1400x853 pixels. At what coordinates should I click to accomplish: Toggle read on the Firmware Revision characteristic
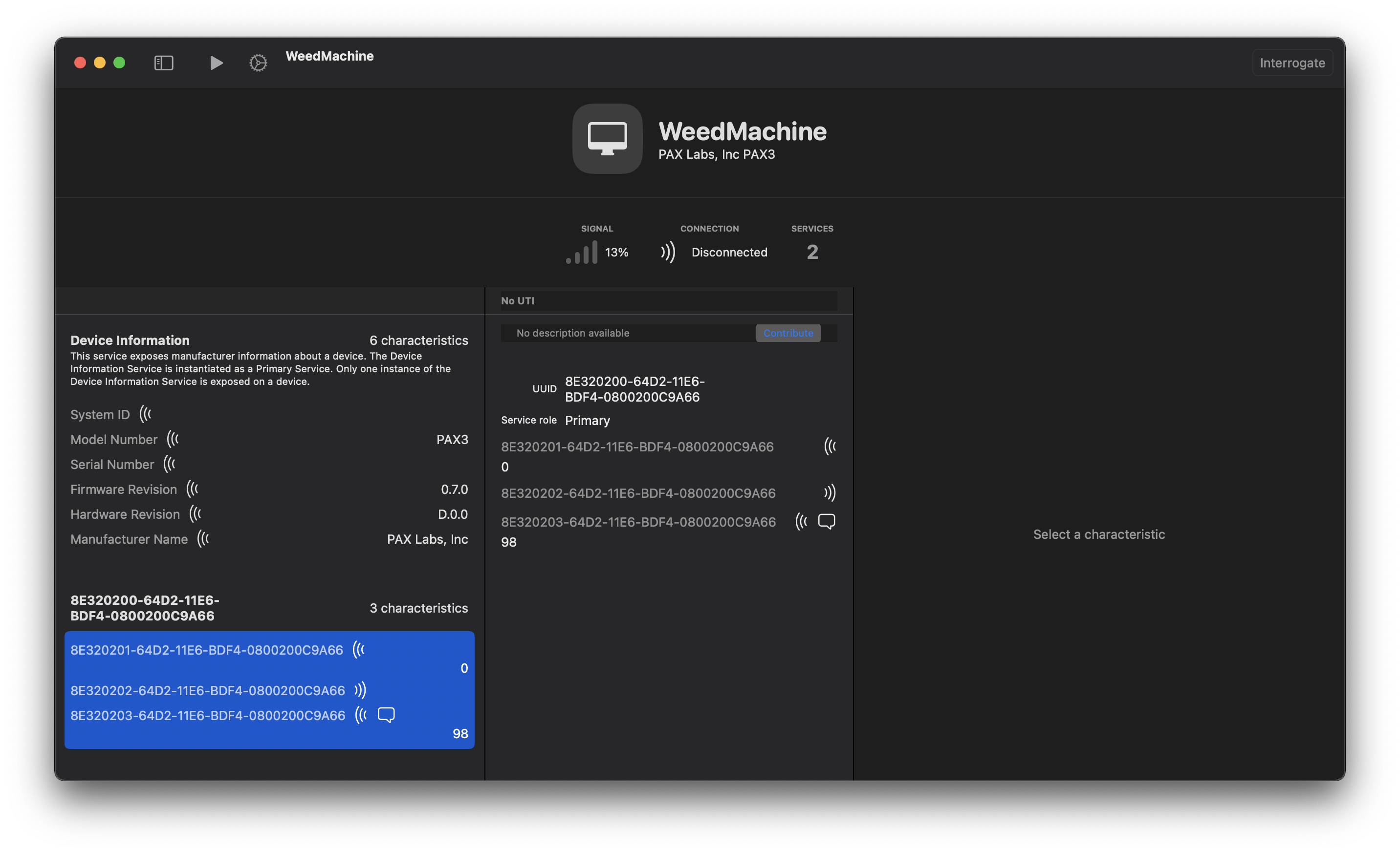(x=192, y=489)
